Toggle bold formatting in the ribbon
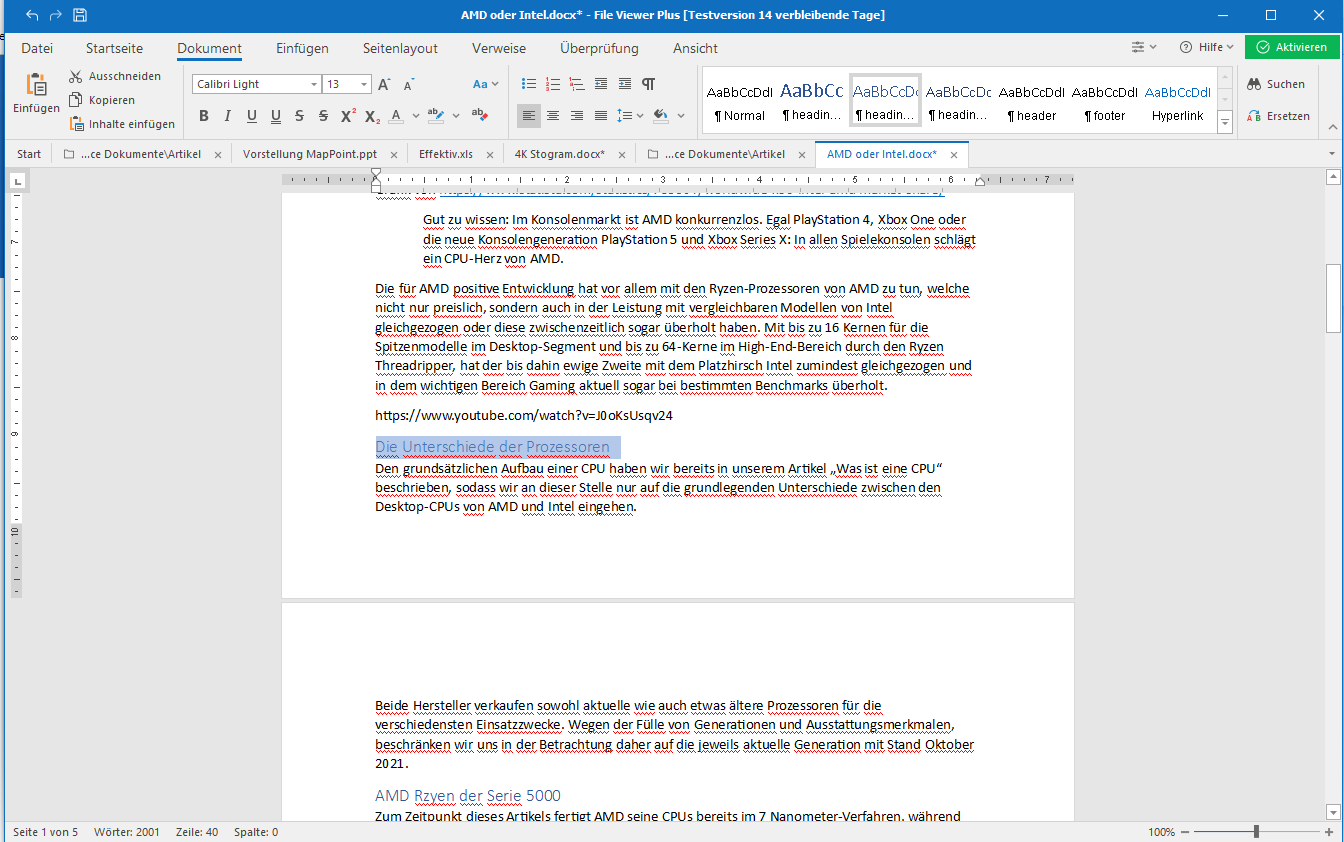 pyautogui.click(x=204, y=116)
